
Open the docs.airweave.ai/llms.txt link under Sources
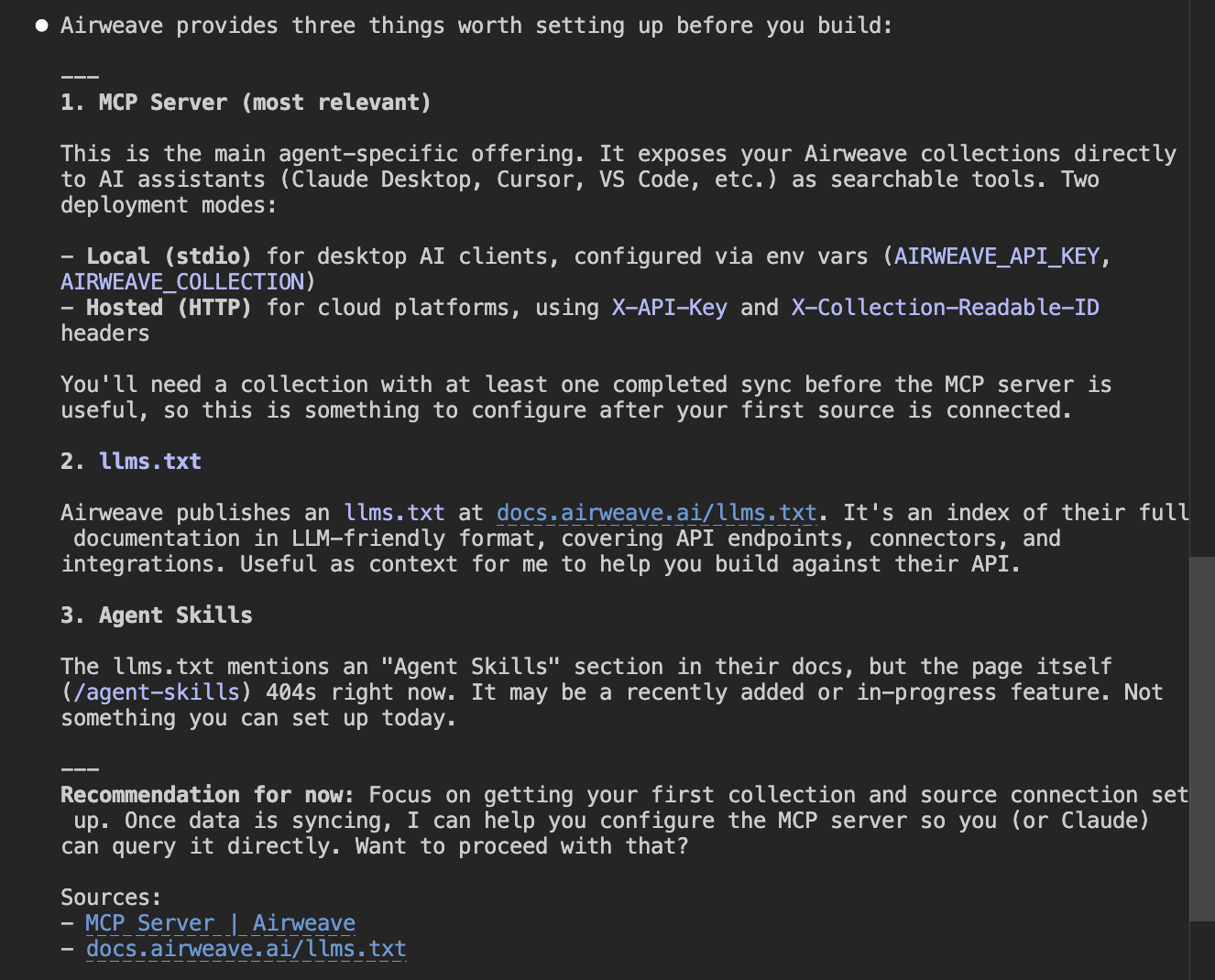coord(246,949)
